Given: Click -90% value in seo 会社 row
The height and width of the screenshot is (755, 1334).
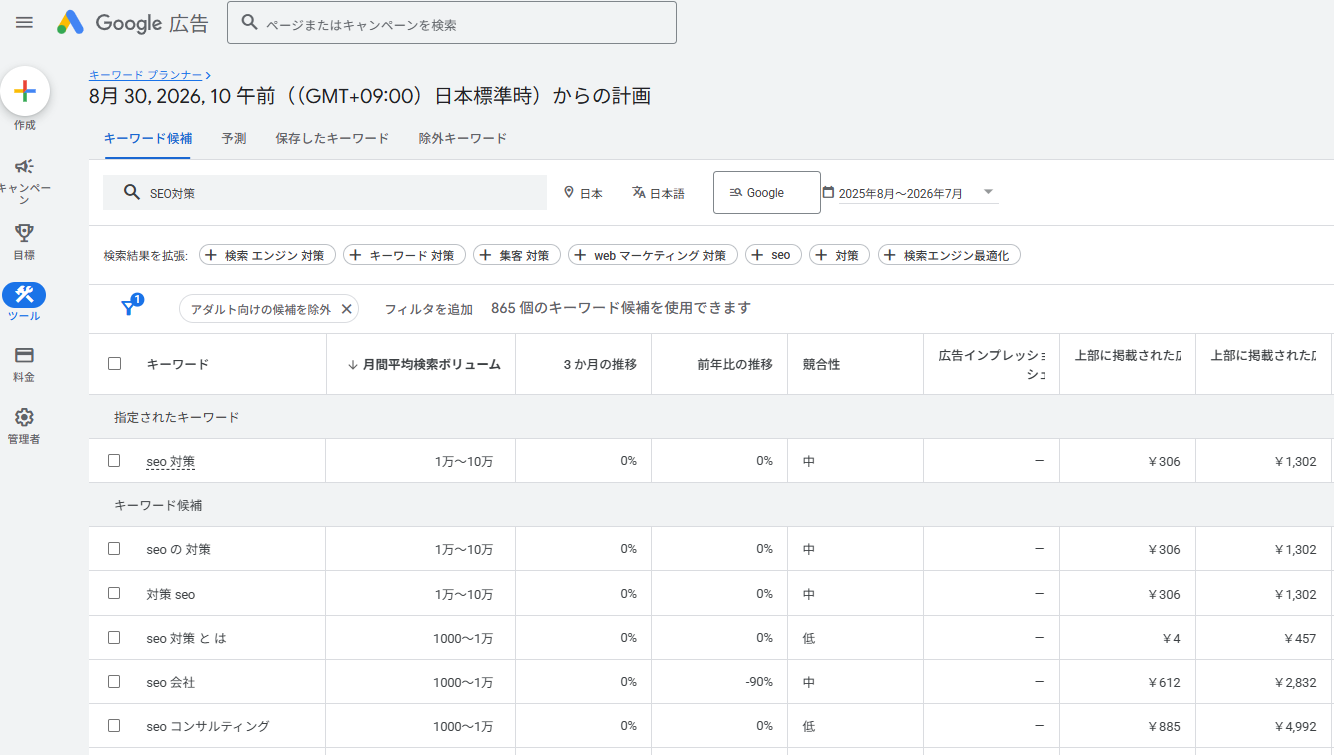Looking at the screenshot, I should point(759,682).
